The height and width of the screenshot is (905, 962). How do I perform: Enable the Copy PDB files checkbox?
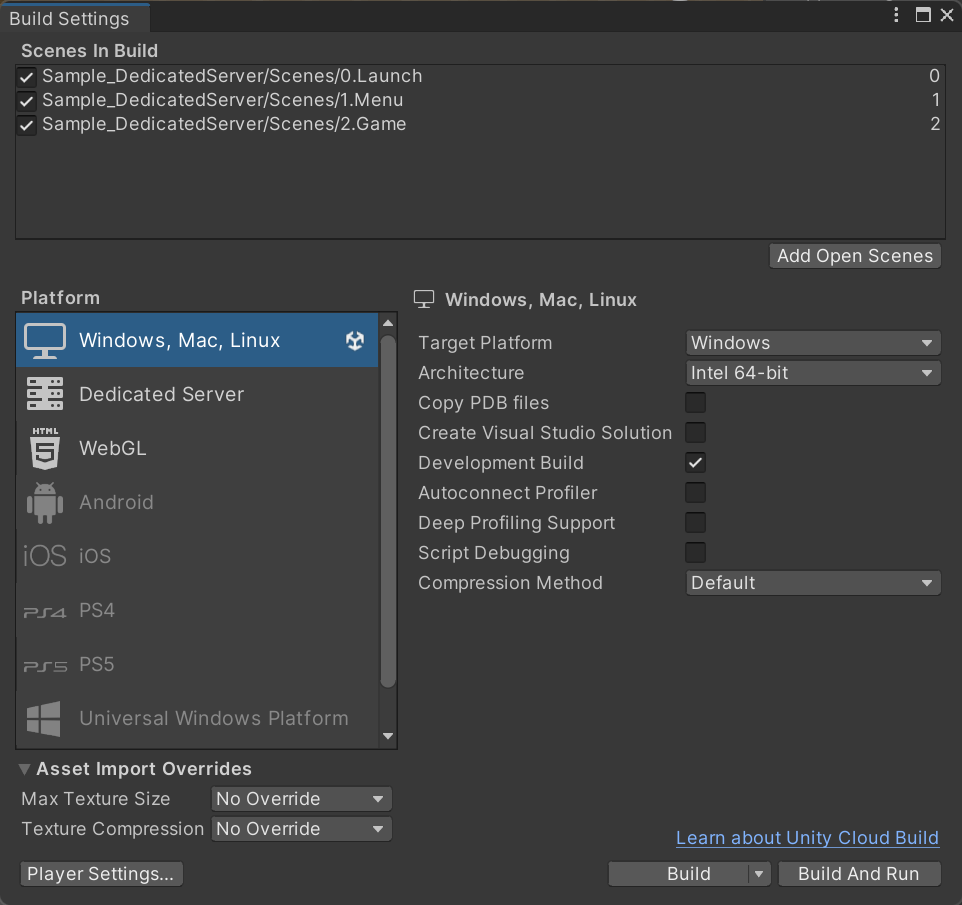coord(695,402)
